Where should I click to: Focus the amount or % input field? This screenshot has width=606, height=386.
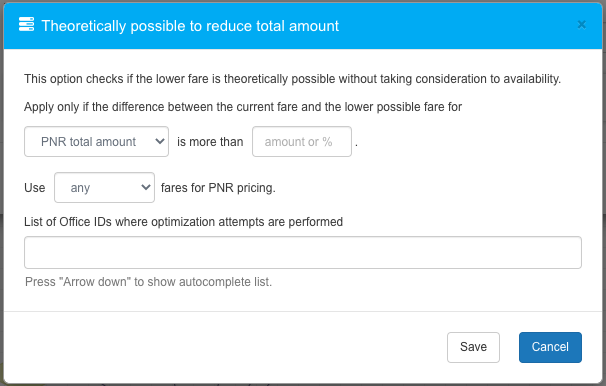pos(302,141)
